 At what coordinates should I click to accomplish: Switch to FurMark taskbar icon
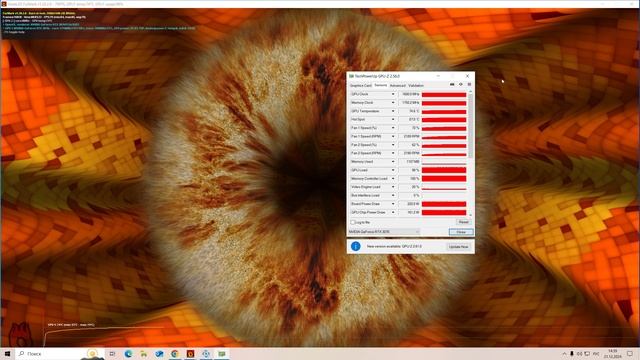click(190, 353)
